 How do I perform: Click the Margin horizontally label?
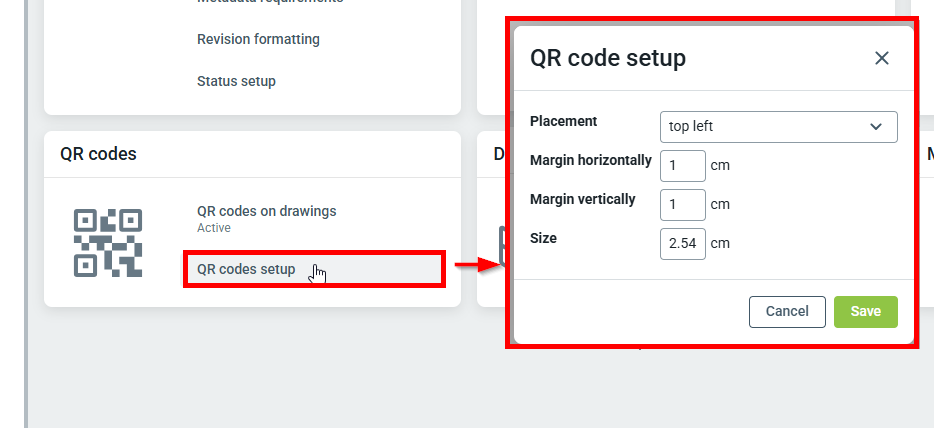tap(590, 160)
